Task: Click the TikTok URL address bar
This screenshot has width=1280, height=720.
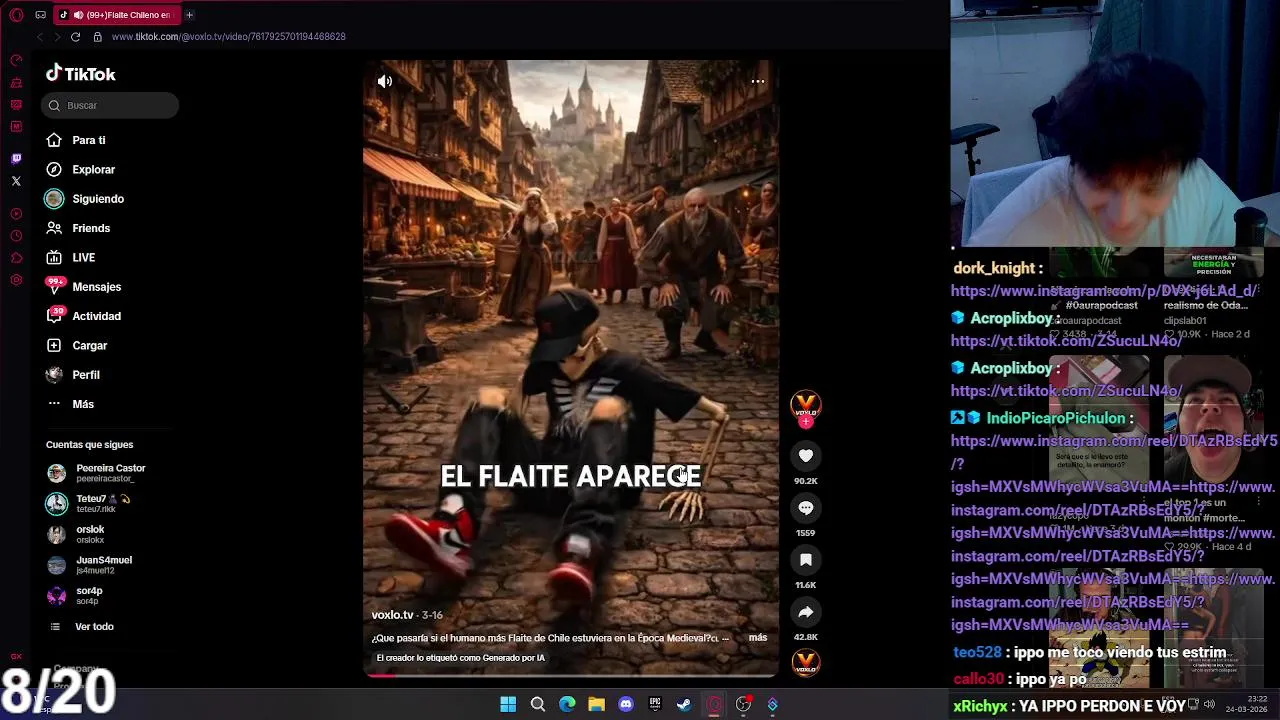Action: (229, 37)
